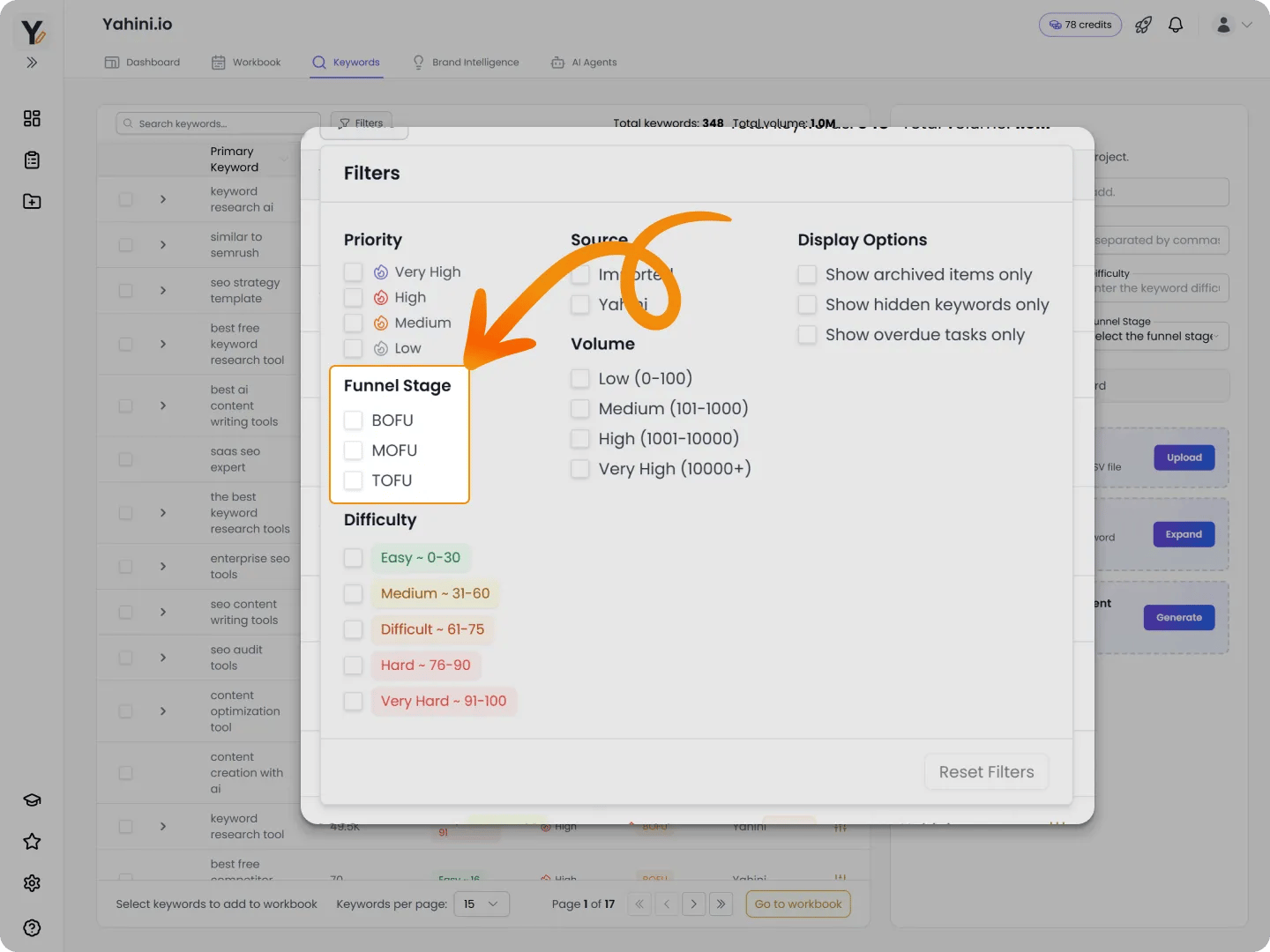Open the help question mark icon
This screenshot has height=952, width=1270.
coord(32,927)
